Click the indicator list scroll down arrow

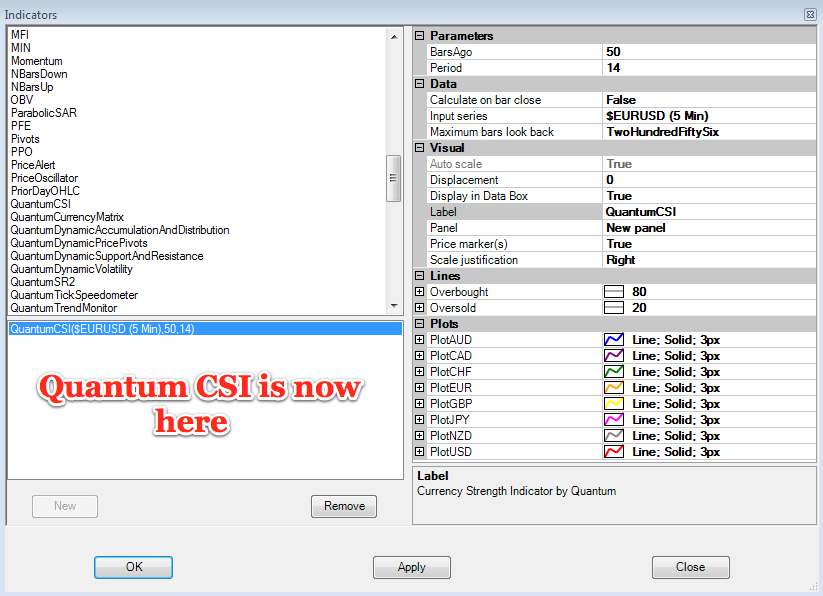(x=394, y=306)
